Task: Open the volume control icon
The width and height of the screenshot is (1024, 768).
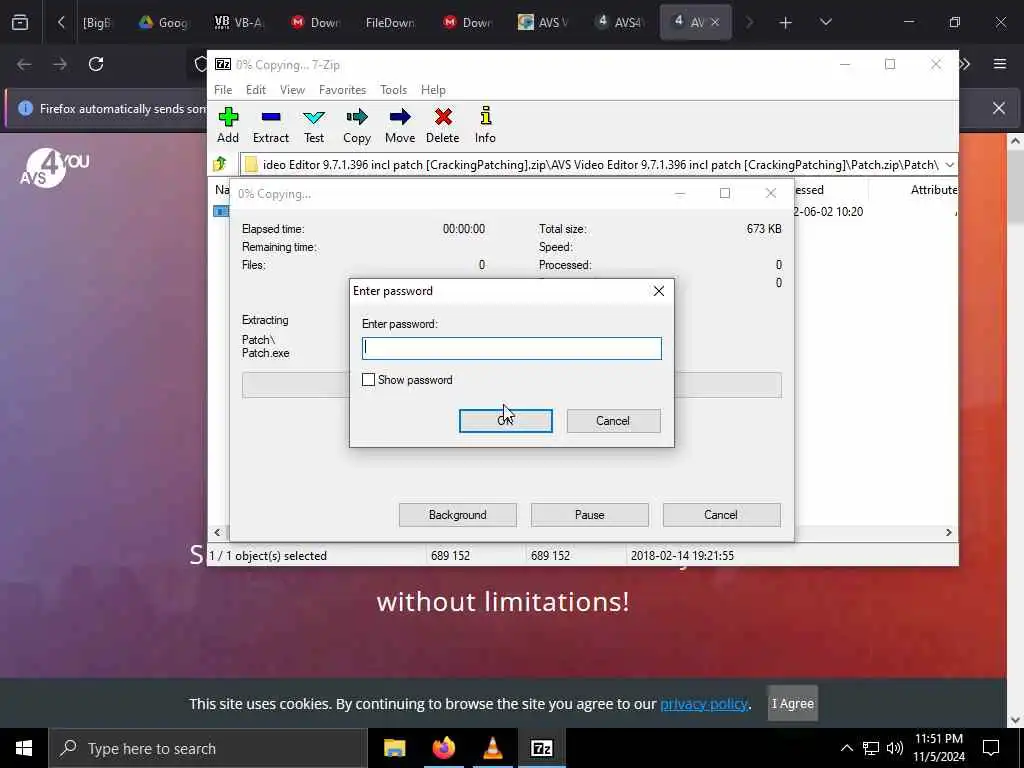Action: pyautogui.click(x=895, y=748)
